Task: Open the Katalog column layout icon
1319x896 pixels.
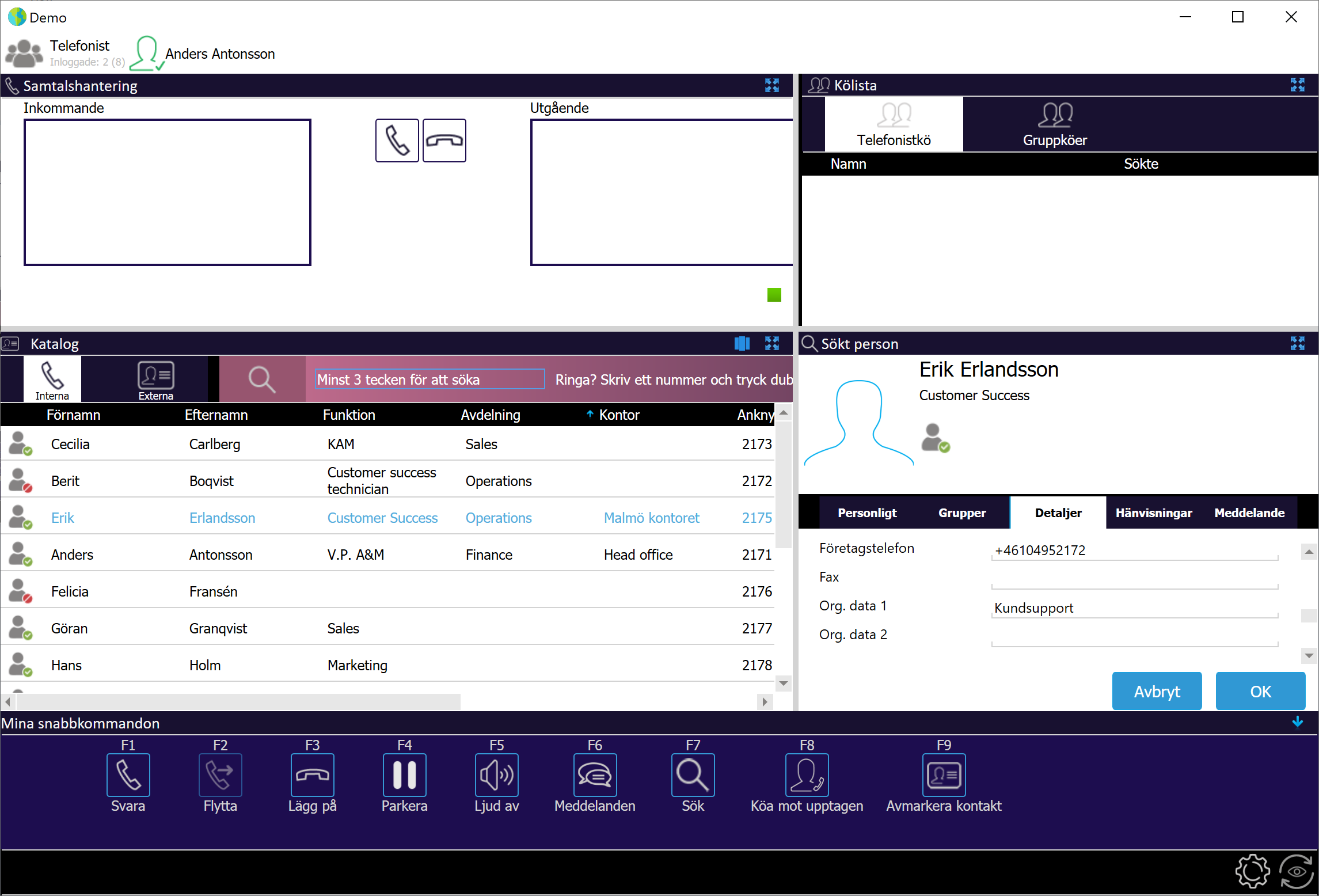Action: (742, 343)
